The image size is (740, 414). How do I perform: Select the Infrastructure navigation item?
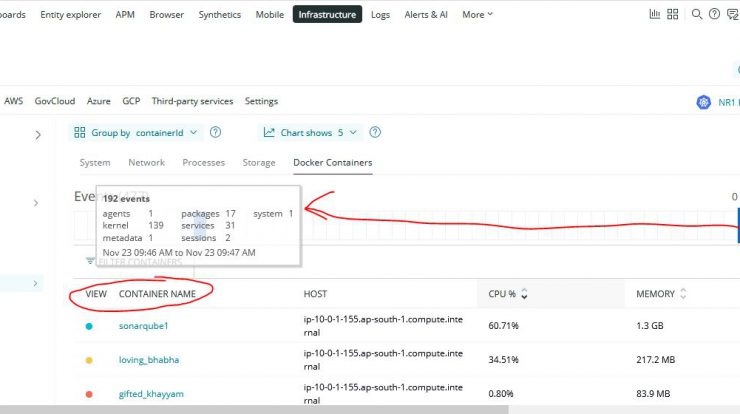pyautogui.click(x=327, y=14)
